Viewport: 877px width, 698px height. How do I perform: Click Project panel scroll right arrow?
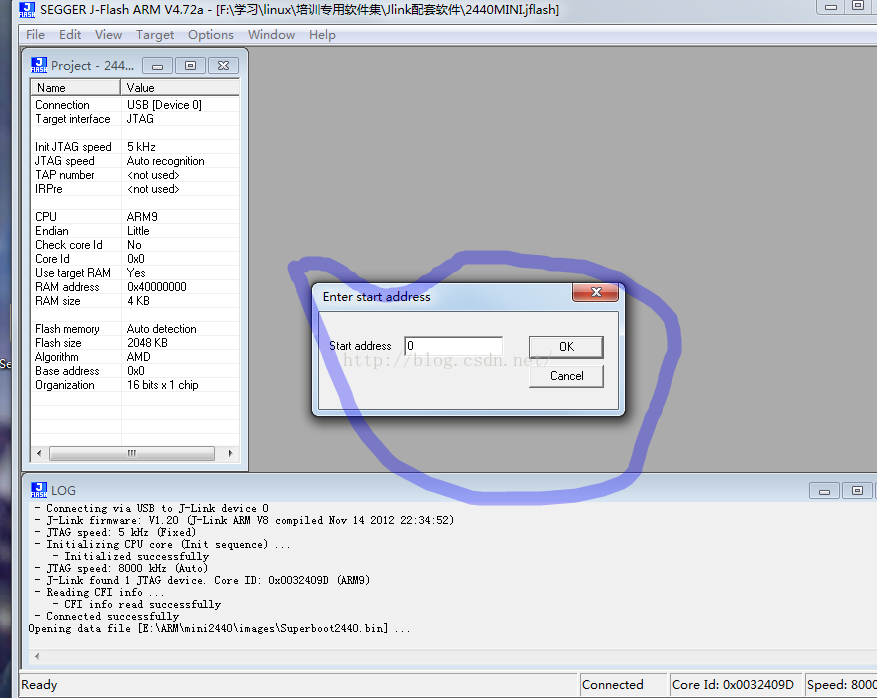[x=230, y=453]
